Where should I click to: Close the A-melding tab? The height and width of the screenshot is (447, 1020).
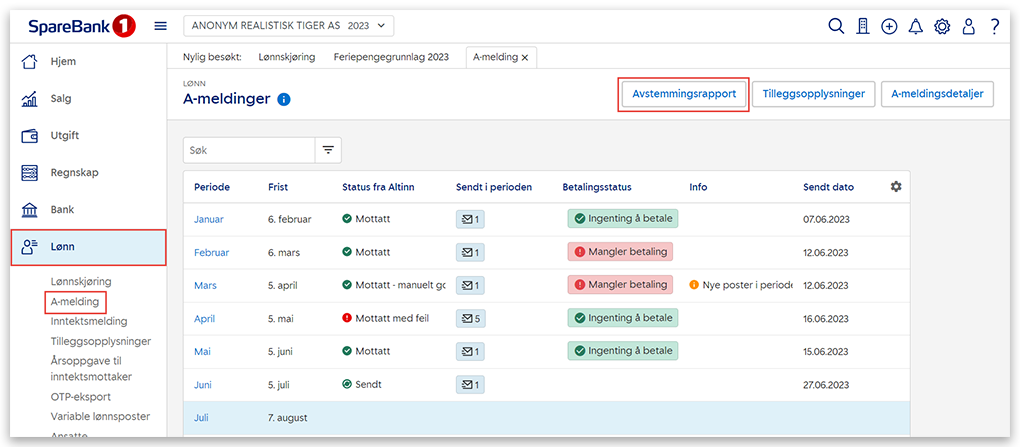pos(525,57)
